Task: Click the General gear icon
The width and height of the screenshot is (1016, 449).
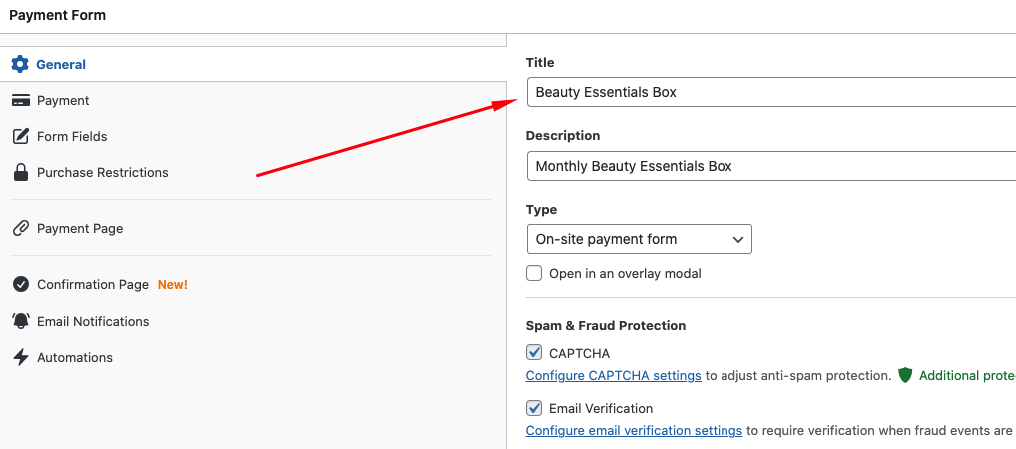Action: 20,64
